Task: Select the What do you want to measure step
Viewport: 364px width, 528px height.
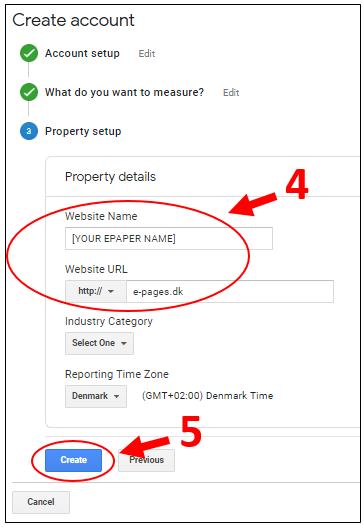Action: point(125,92)
